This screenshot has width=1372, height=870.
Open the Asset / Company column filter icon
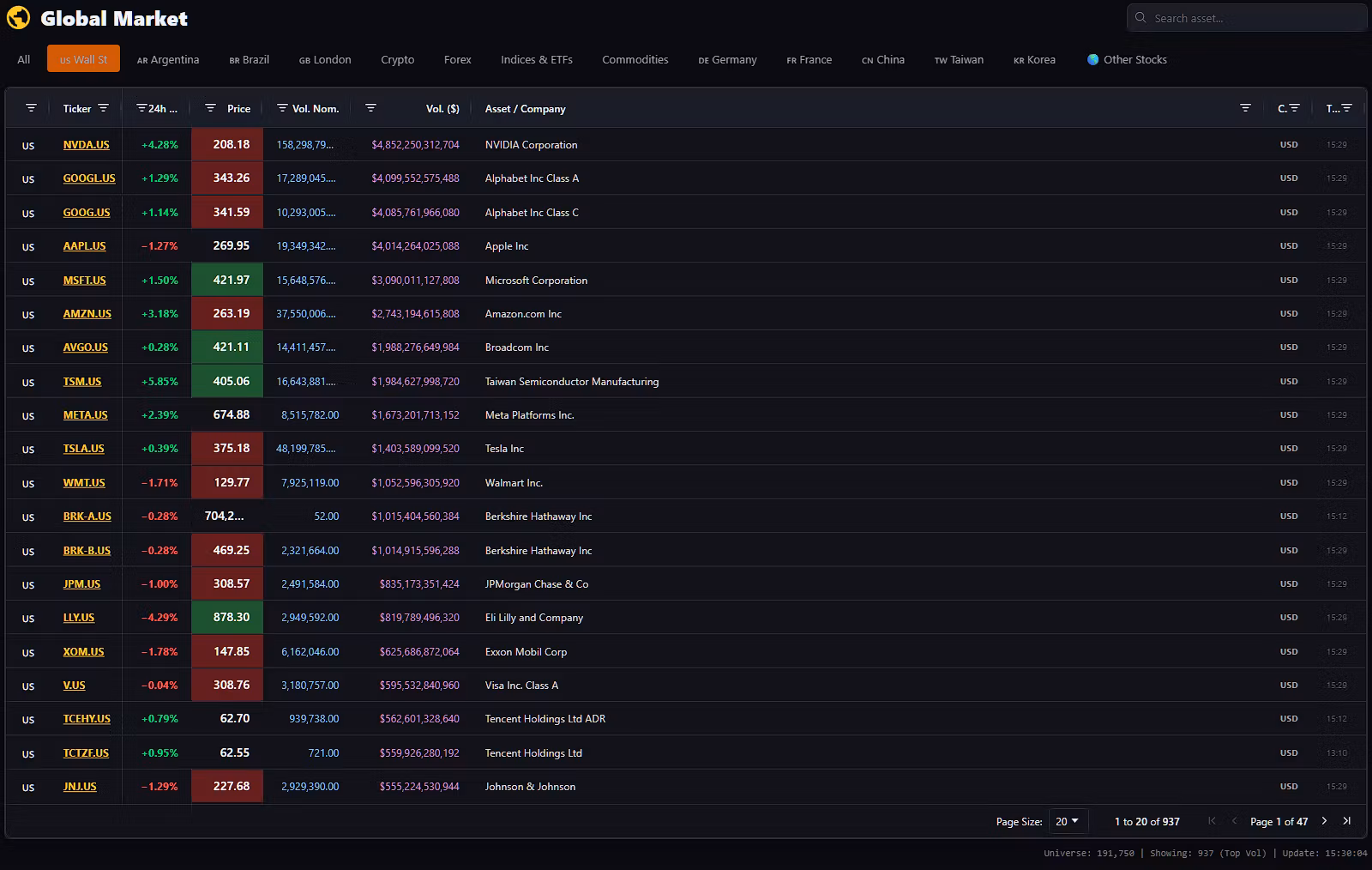1245,108
